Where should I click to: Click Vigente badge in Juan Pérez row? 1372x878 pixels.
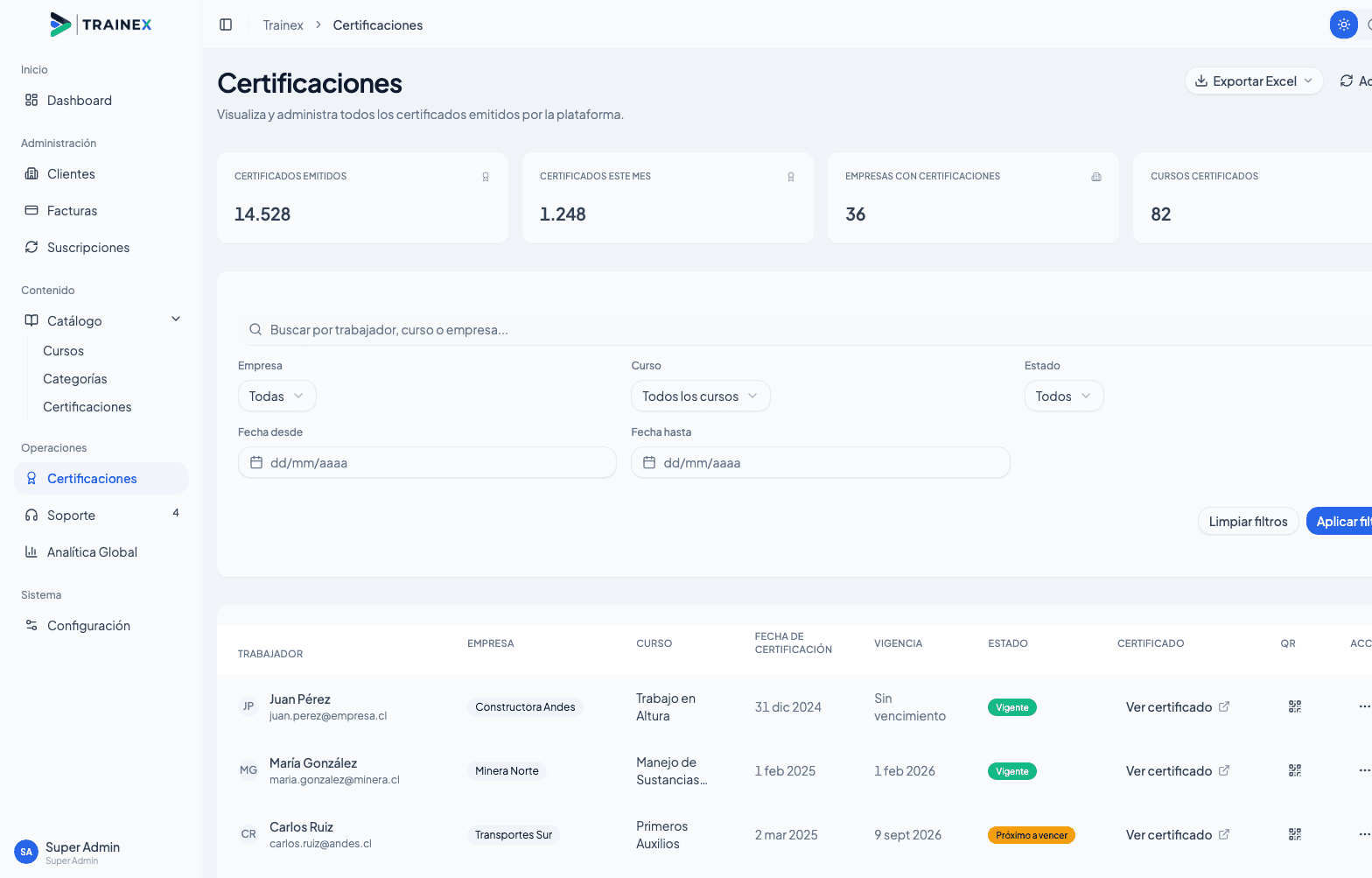pos(1012,707)
